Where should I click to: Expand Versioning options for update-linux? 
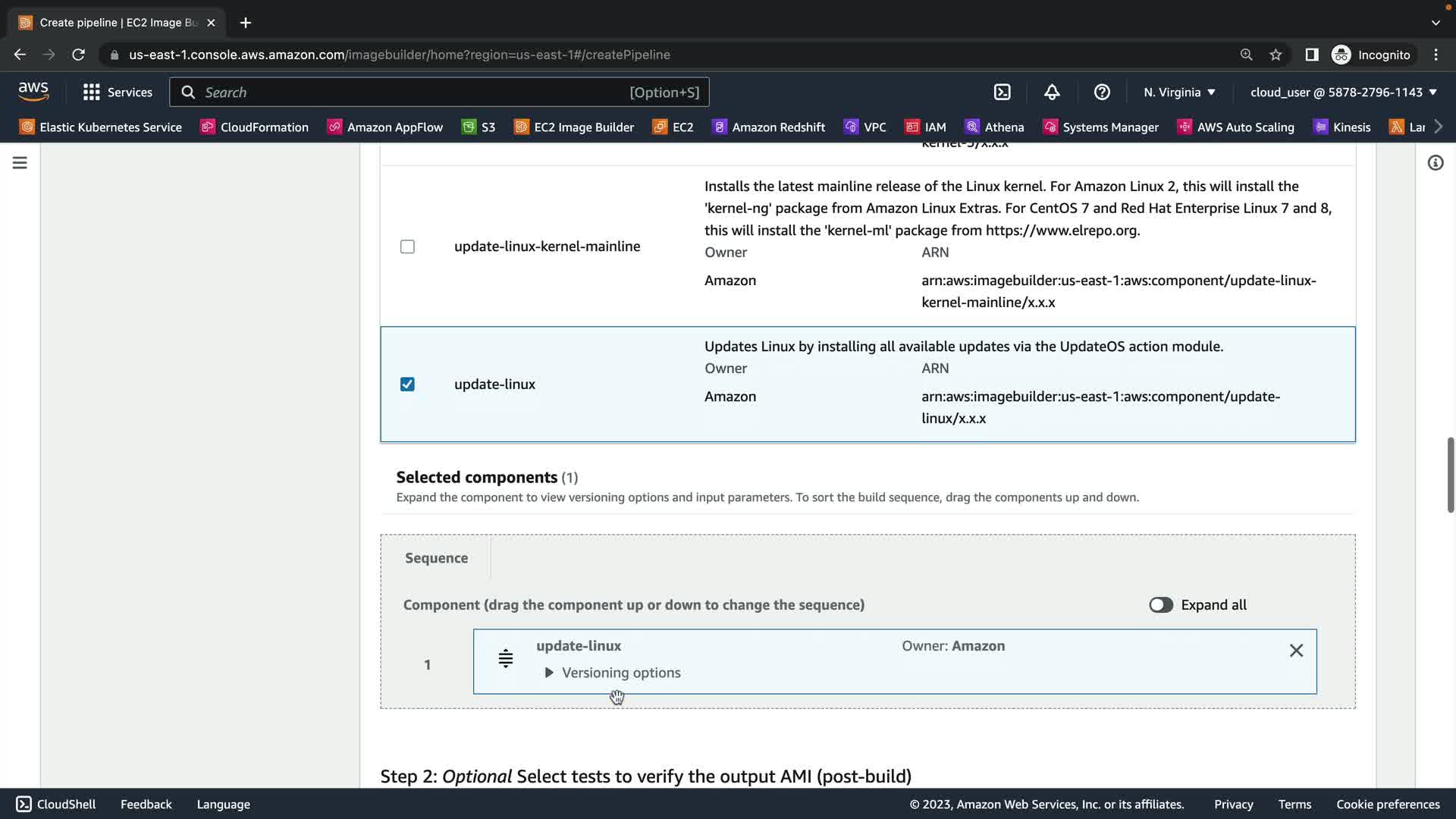click(613, 673)
